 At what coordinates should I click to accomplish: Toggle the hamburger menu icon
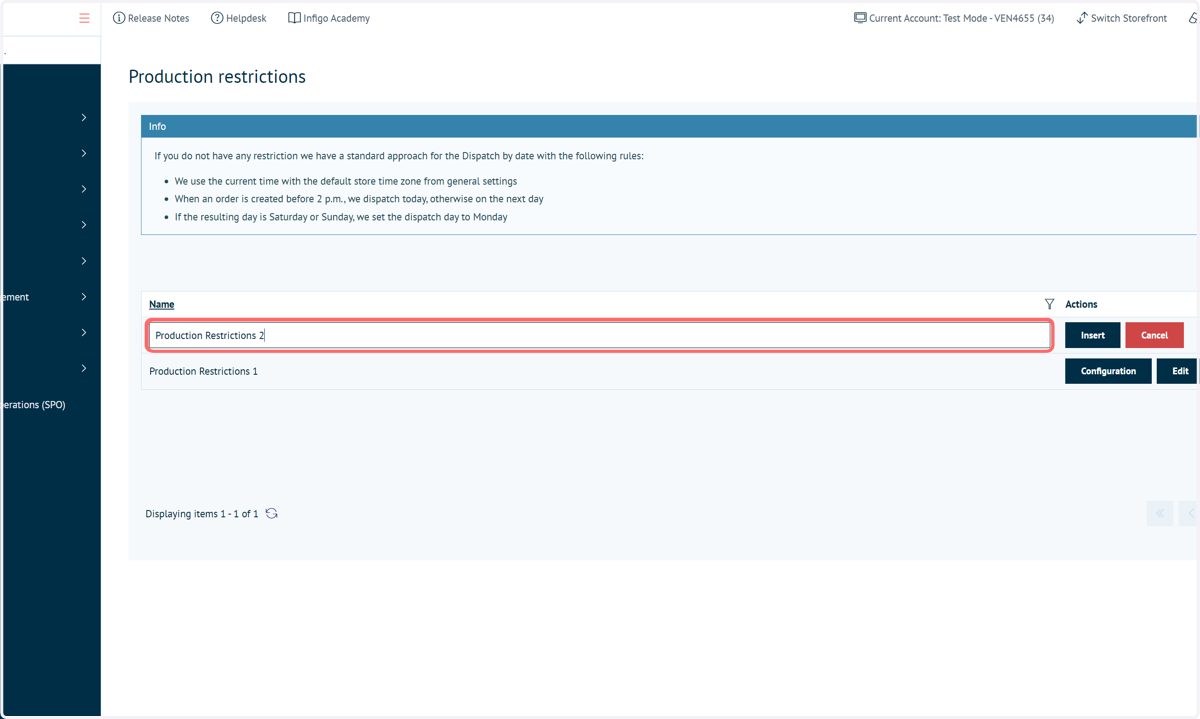click(84, 18)
